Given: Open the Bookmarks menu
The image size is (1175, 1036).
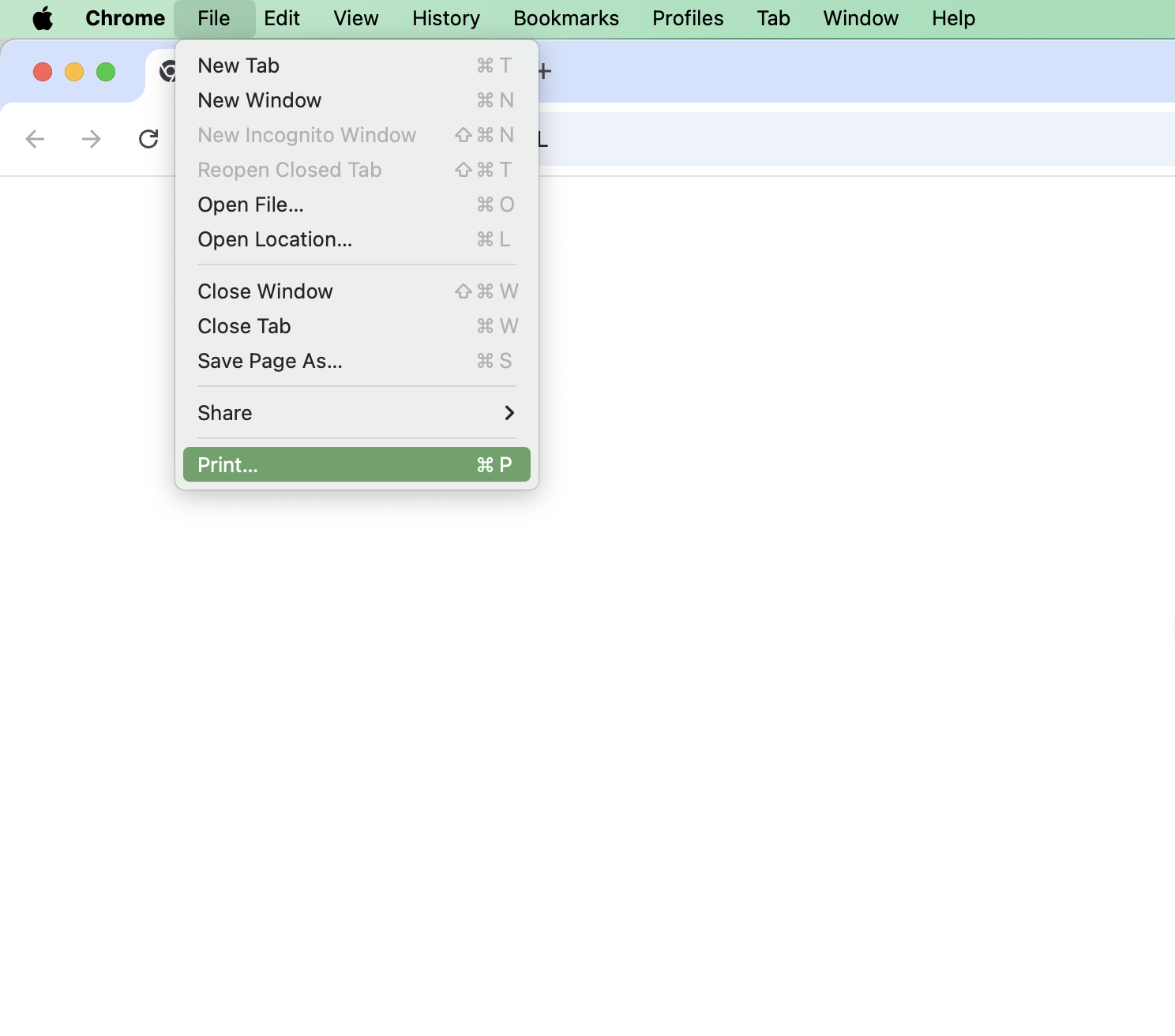Looking at the screenshot, I should tap(565, 18).
